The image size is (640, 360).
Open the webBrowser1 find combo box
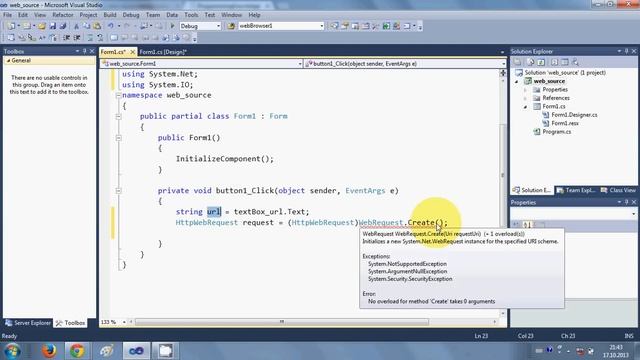322,26
